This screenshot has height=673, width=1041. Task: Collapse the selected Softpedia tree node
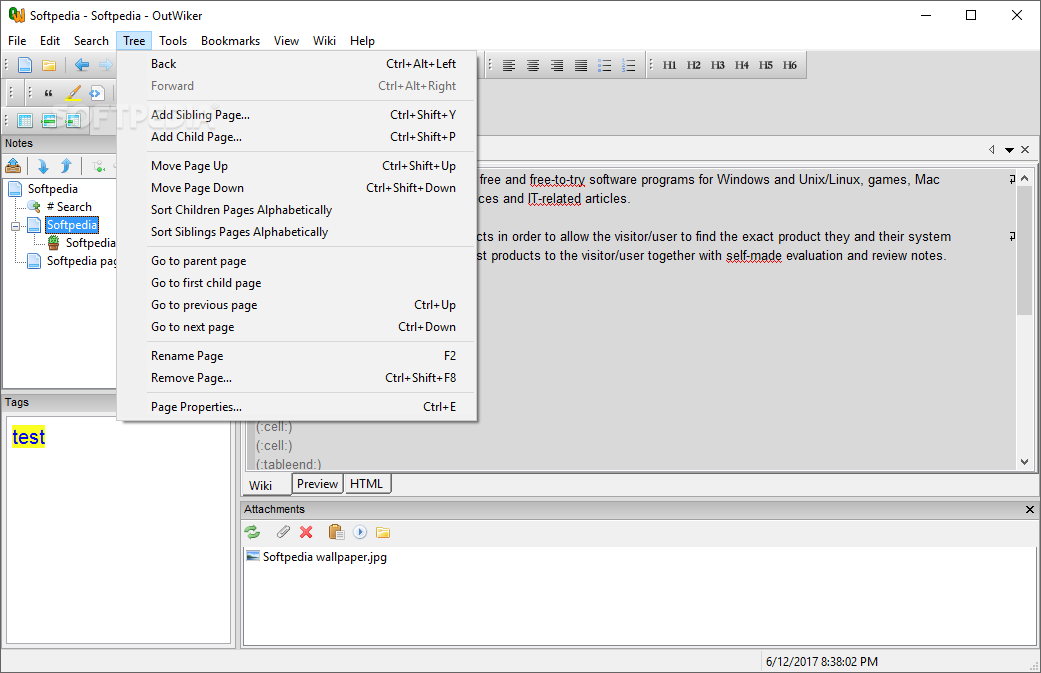(x=16, y=226)
